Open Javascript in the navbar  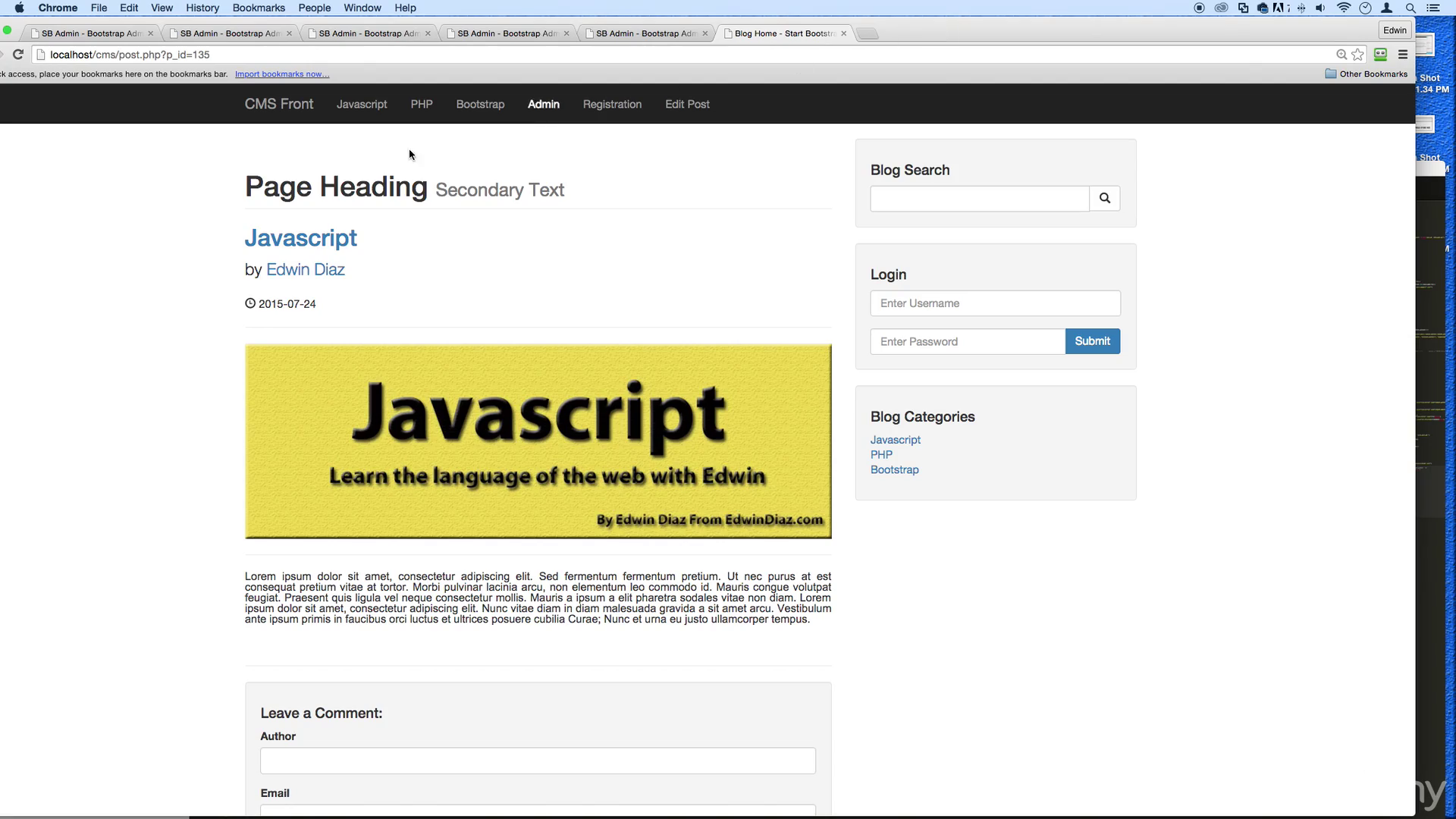(x=362, y=104)
